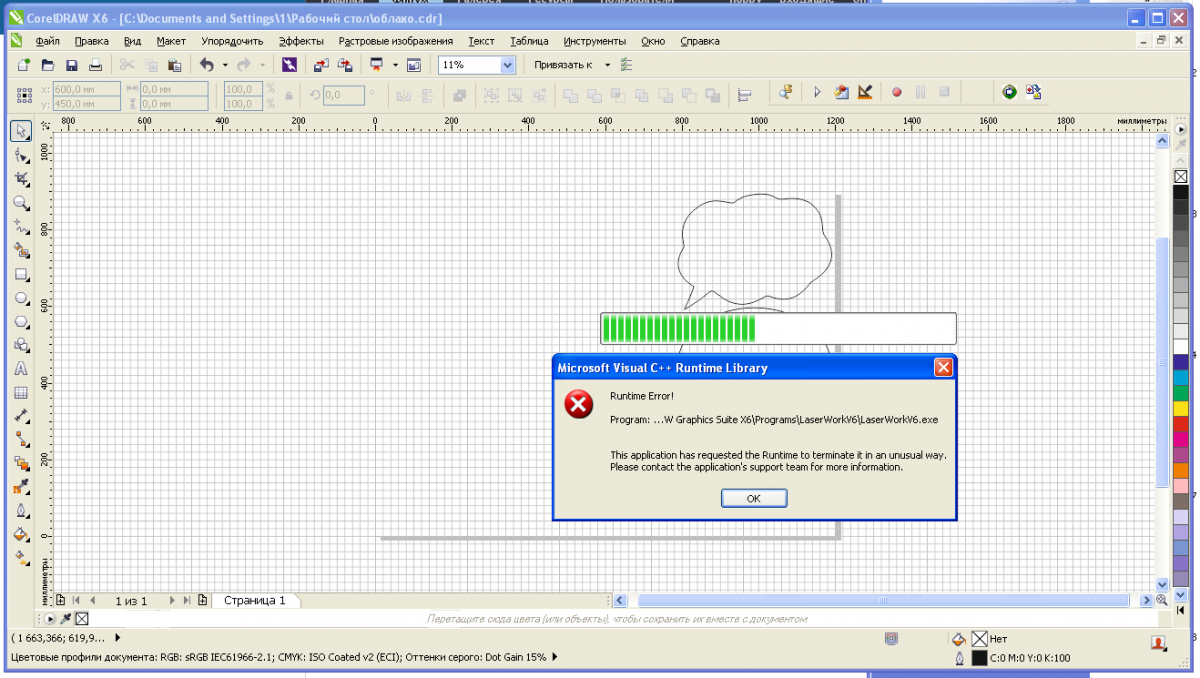Click the orange color swatch in the palette
Screen dimensions: 1200x678
click(1181, 471)
